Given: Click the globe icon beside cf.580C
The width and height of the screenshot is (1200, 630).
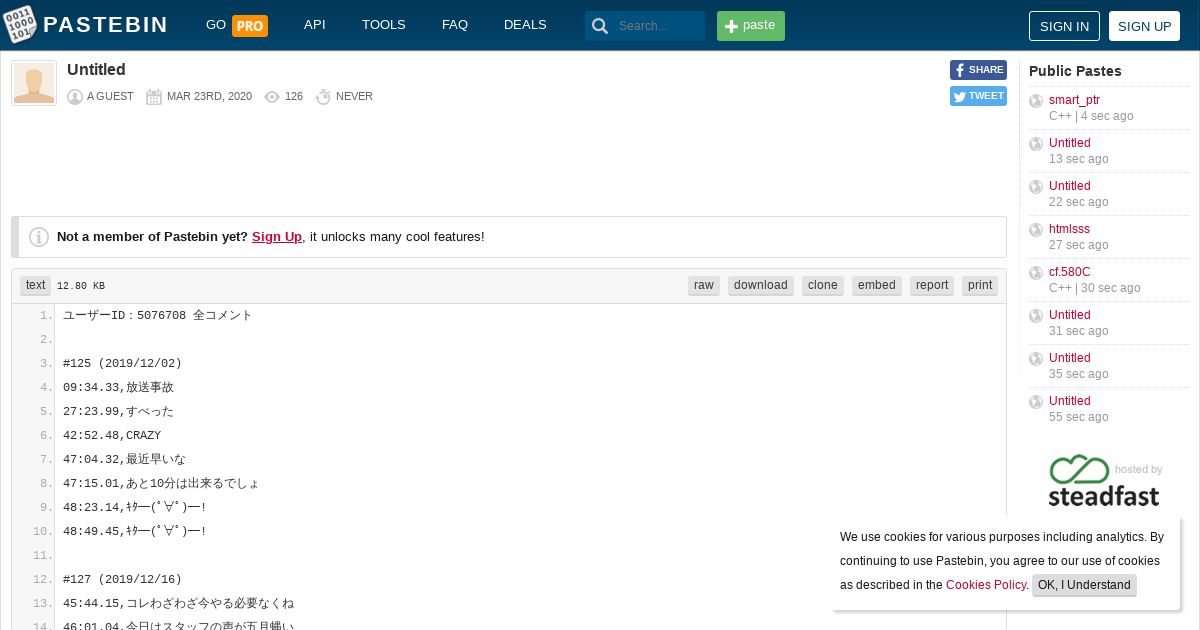Looking at the screenshot, I should pos(1036,273).
